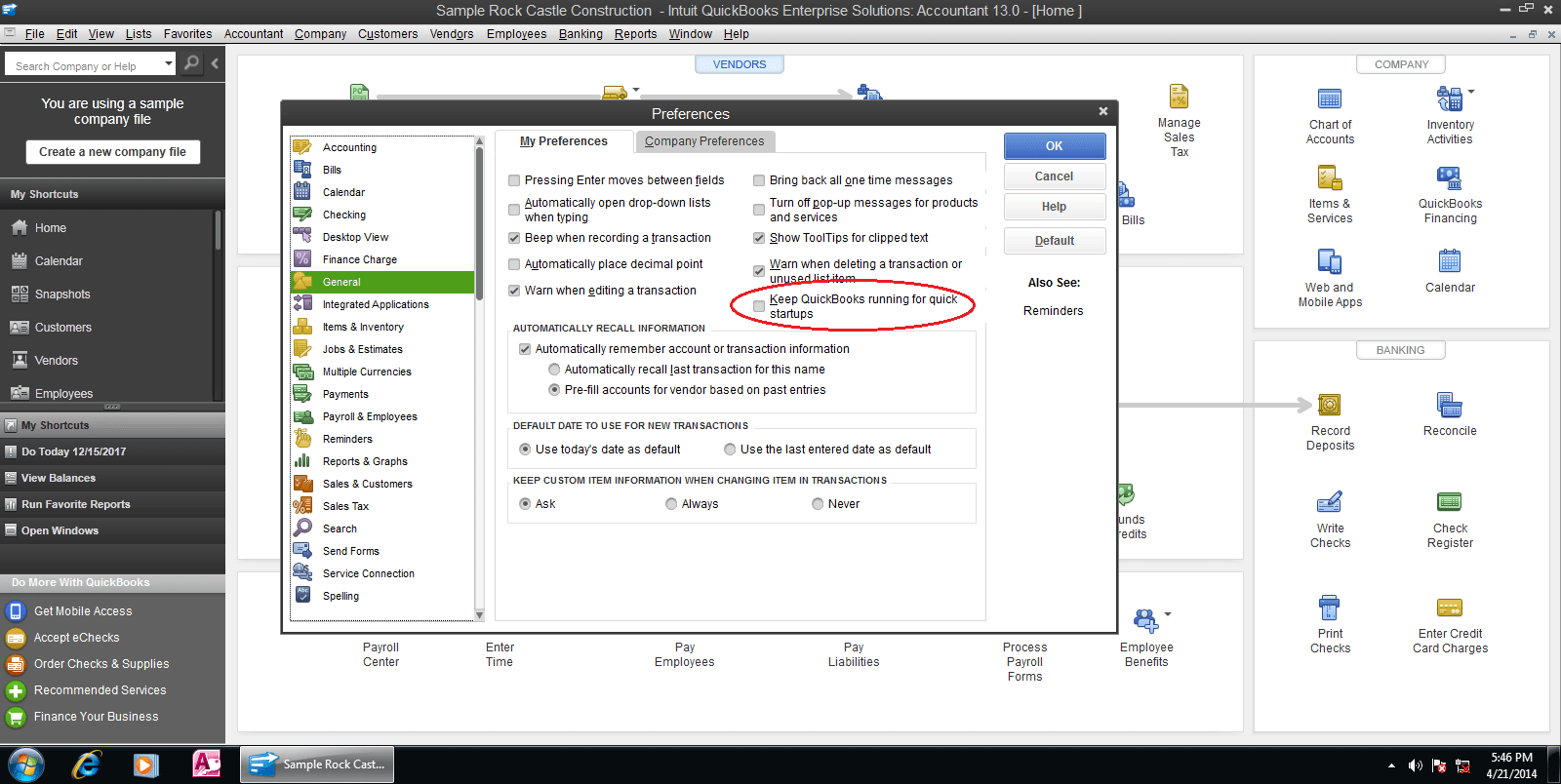The image size is (1561, 784).
Task: Select Always for custom item information
Action: (x=671, y=504)
